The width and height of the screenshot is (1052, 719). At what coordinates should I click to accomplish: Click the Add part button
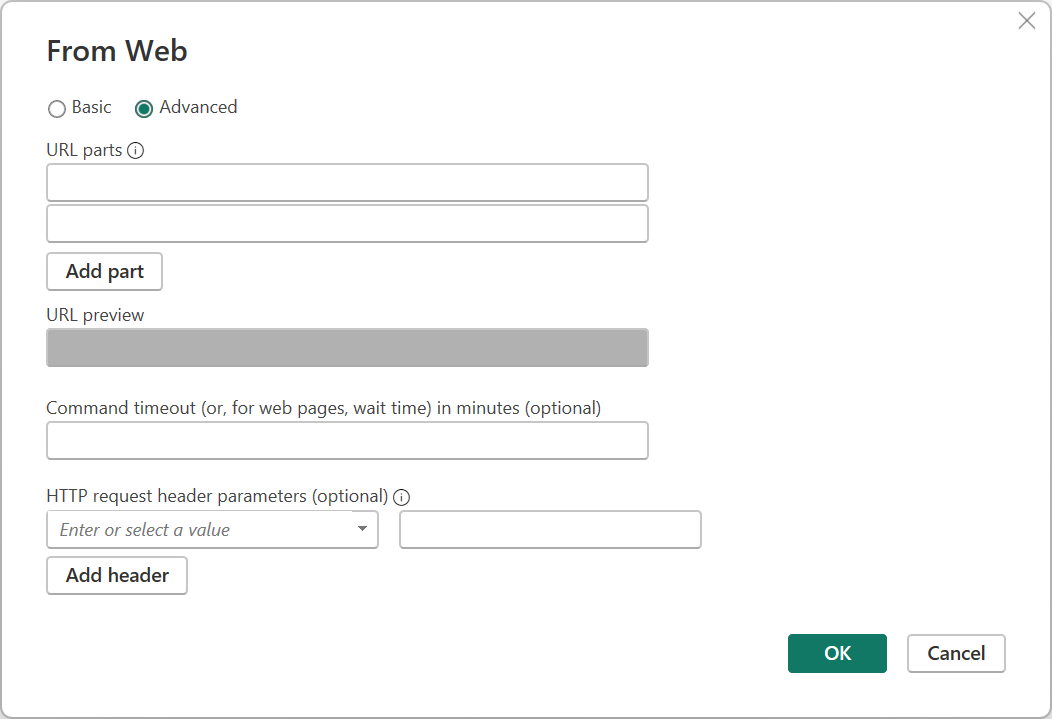(x=104, y=271)
